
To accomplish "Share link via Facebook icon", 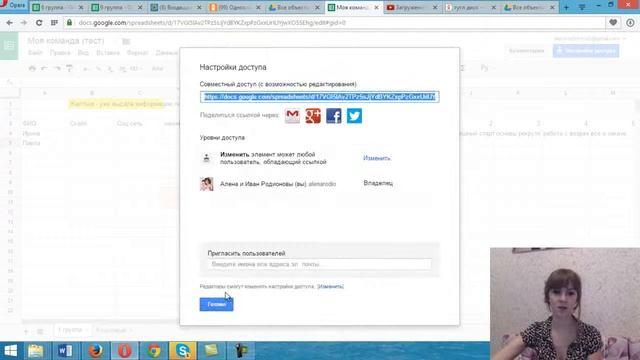I will pos(333,116).
